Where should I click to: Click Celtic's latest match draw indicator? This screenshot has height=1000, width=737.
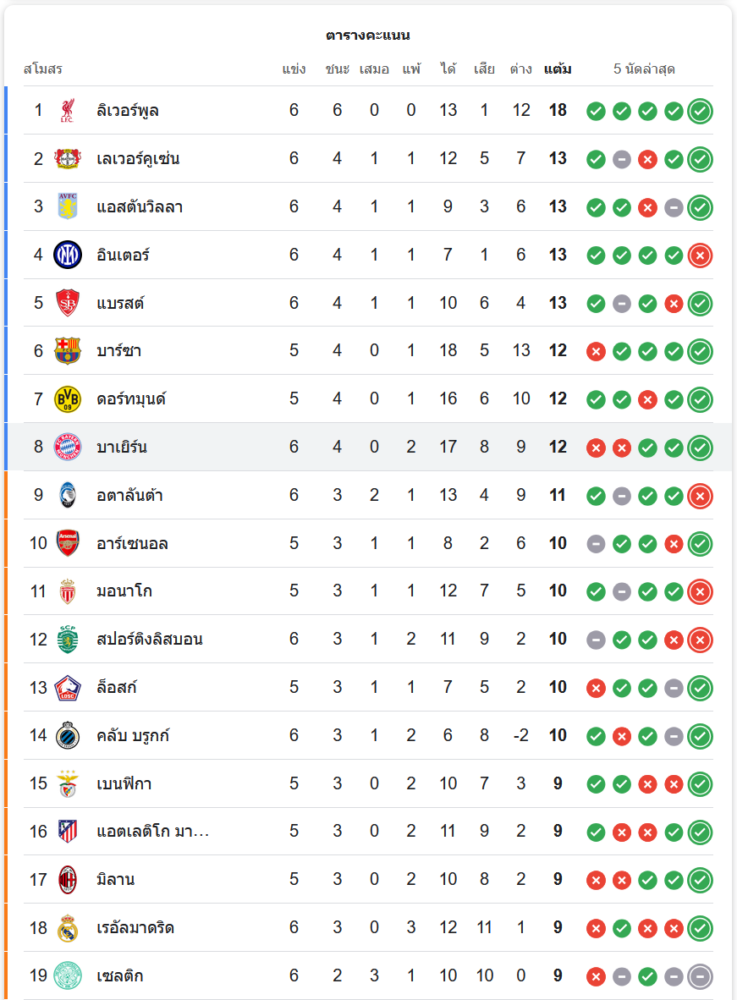700,976
